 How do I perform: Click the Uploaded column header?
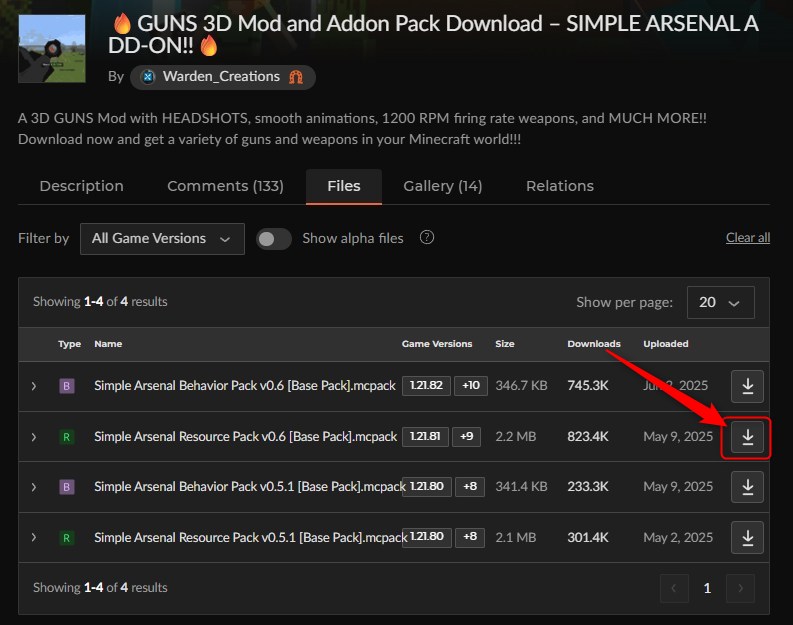[666, 344]
